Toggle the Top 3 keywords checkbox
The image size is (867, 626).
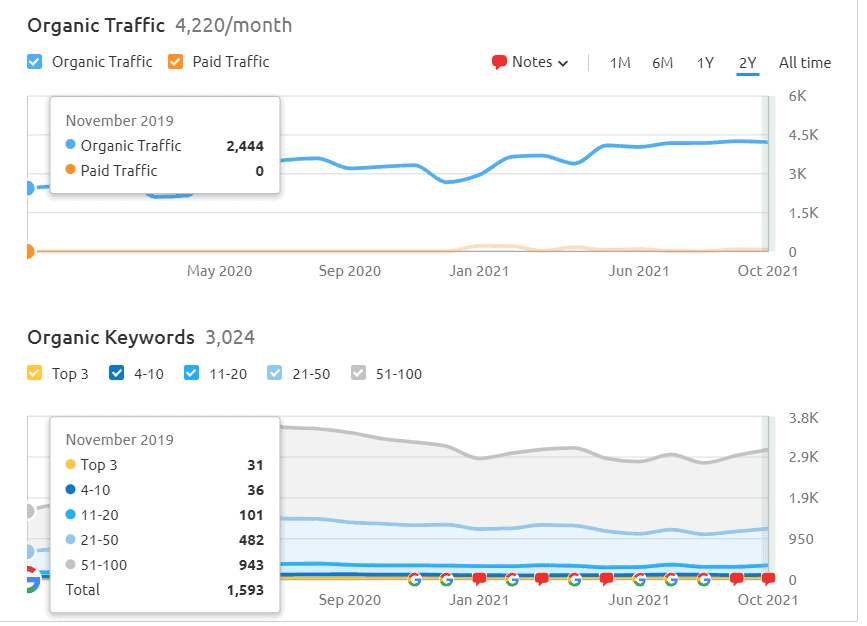(34, 373)
